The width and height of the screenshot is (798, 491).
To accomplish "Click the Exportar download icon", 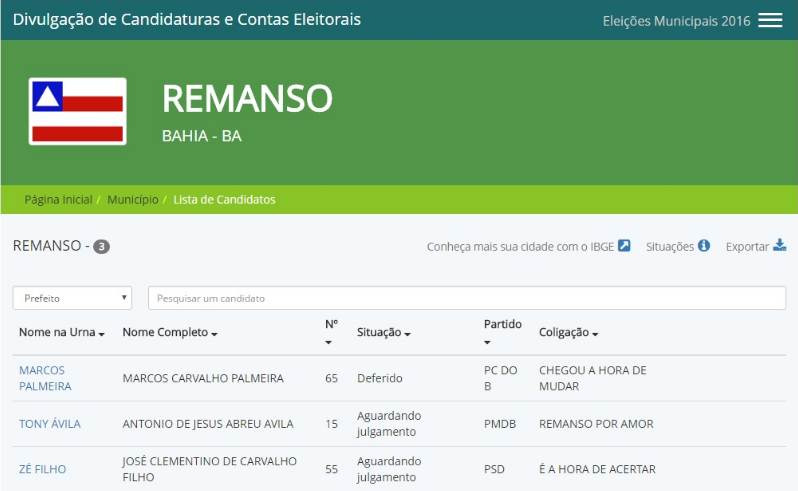I will point(780,246).
